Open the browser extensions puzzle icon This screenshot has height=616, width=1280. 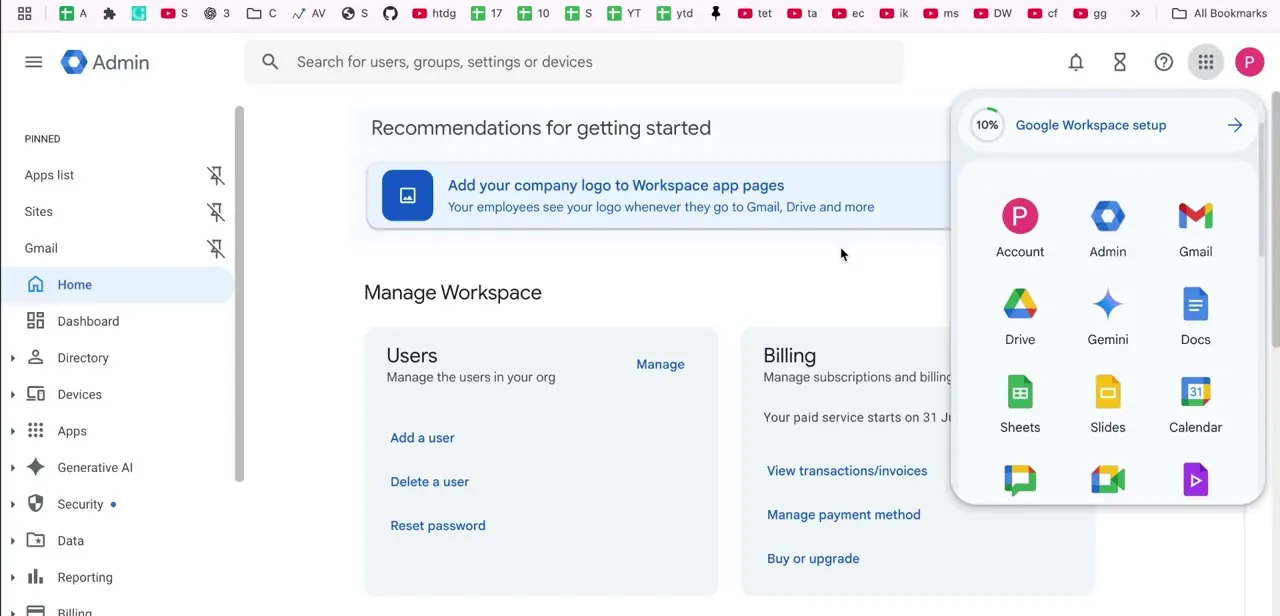point(110,13)
